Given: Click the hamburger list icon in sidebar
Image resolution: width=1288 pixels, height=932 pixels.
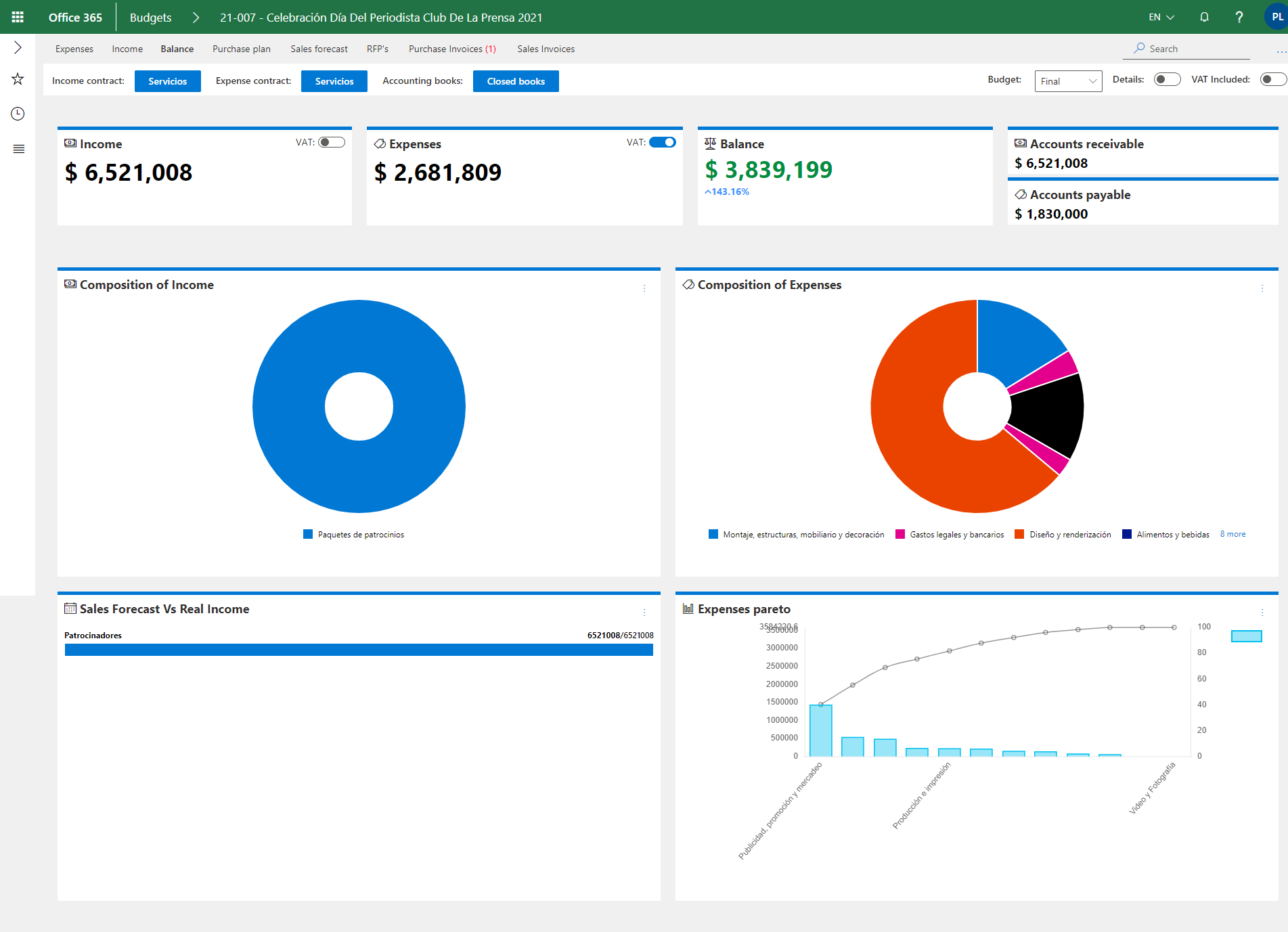Looking at the screenshot, I should point(18,149).
